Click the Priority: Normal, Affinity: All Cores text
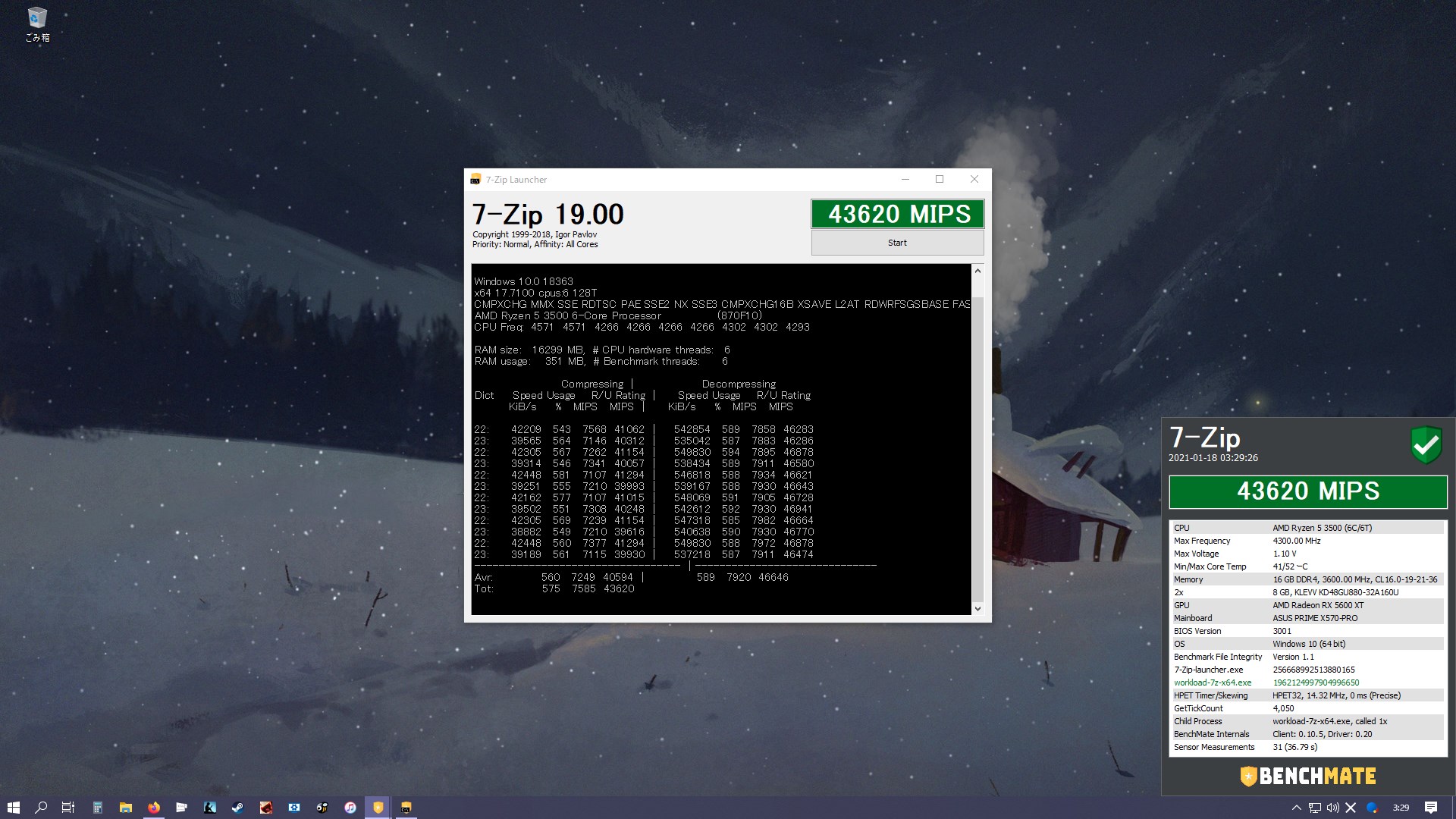1456x819 pixels. point(535,244)
